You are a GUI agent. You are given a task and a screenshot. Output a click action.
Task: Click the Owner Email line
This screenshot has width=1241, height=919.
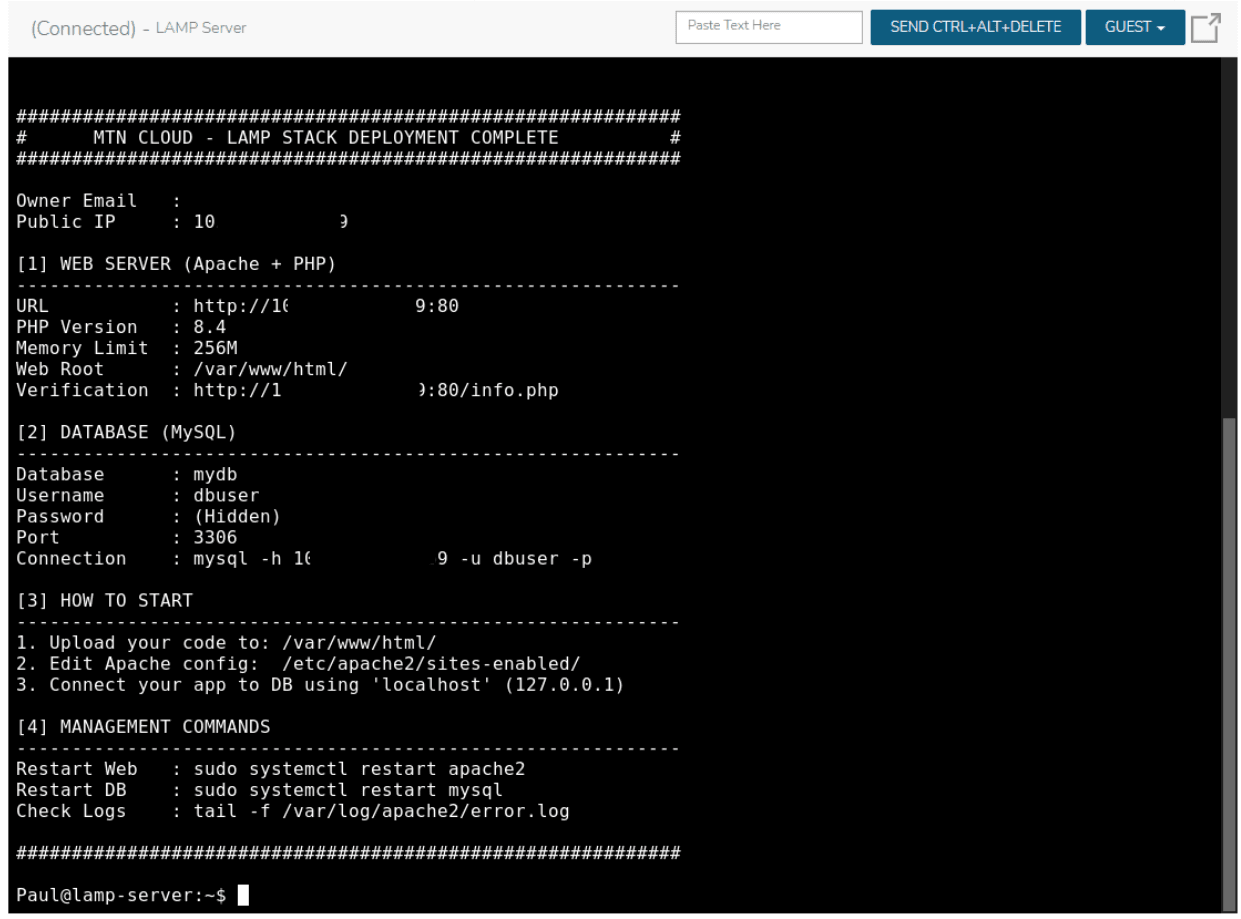click(98, 201)
